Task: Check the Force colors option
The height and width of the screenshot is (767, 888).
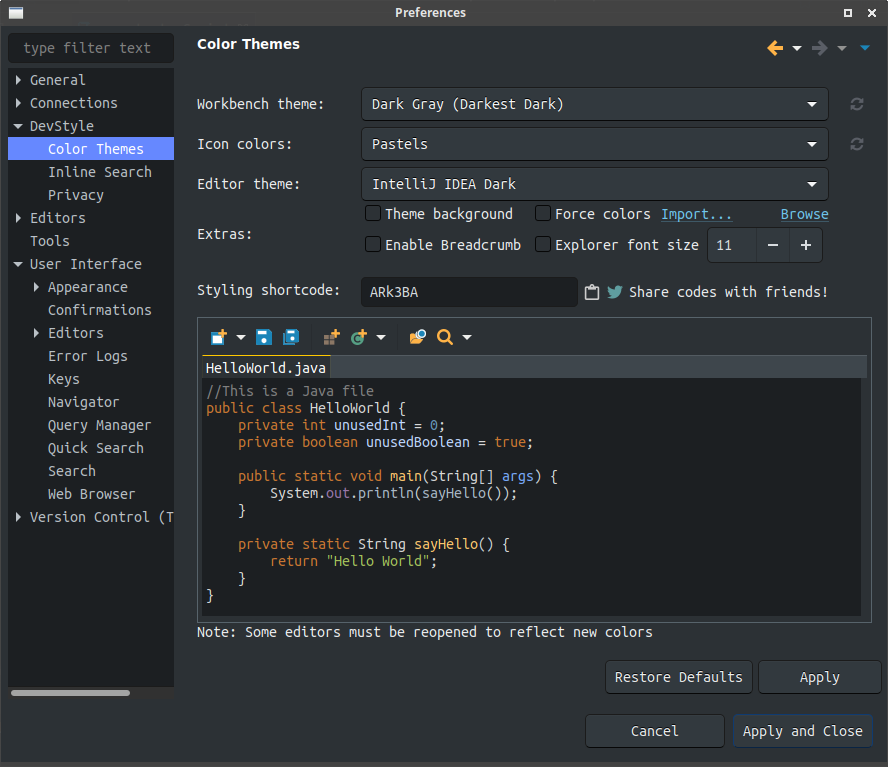Action: [x=542, y=214]
